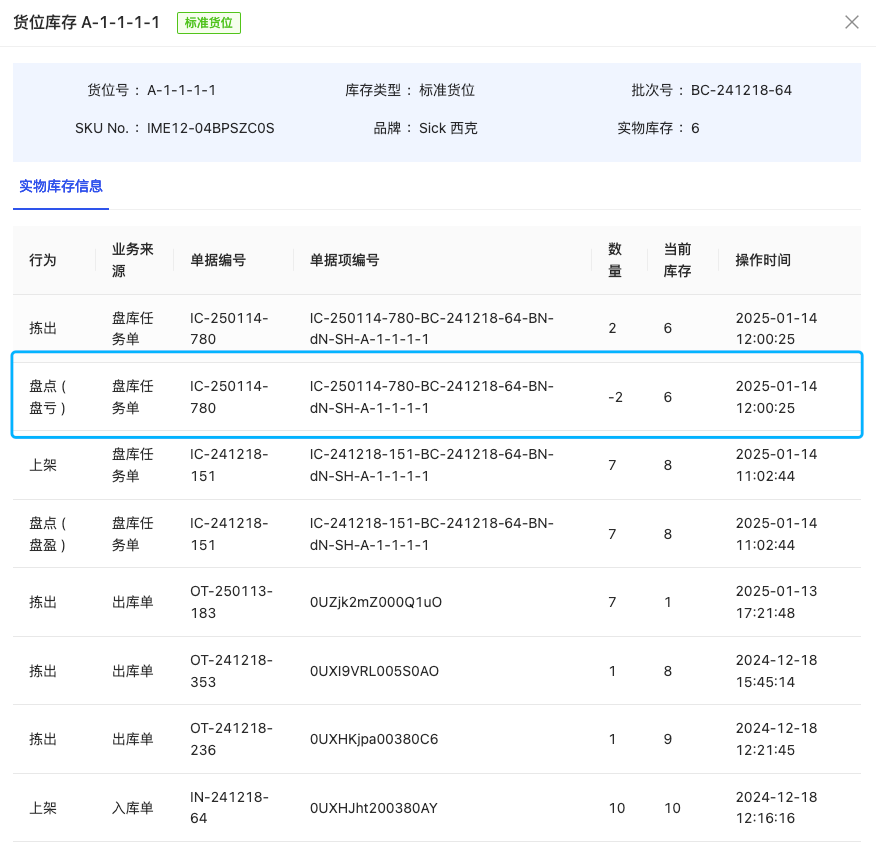This screenshot has height=855, width=876.
Task: Click the batch number BC-241218-64 value
Action: (741, 90)
